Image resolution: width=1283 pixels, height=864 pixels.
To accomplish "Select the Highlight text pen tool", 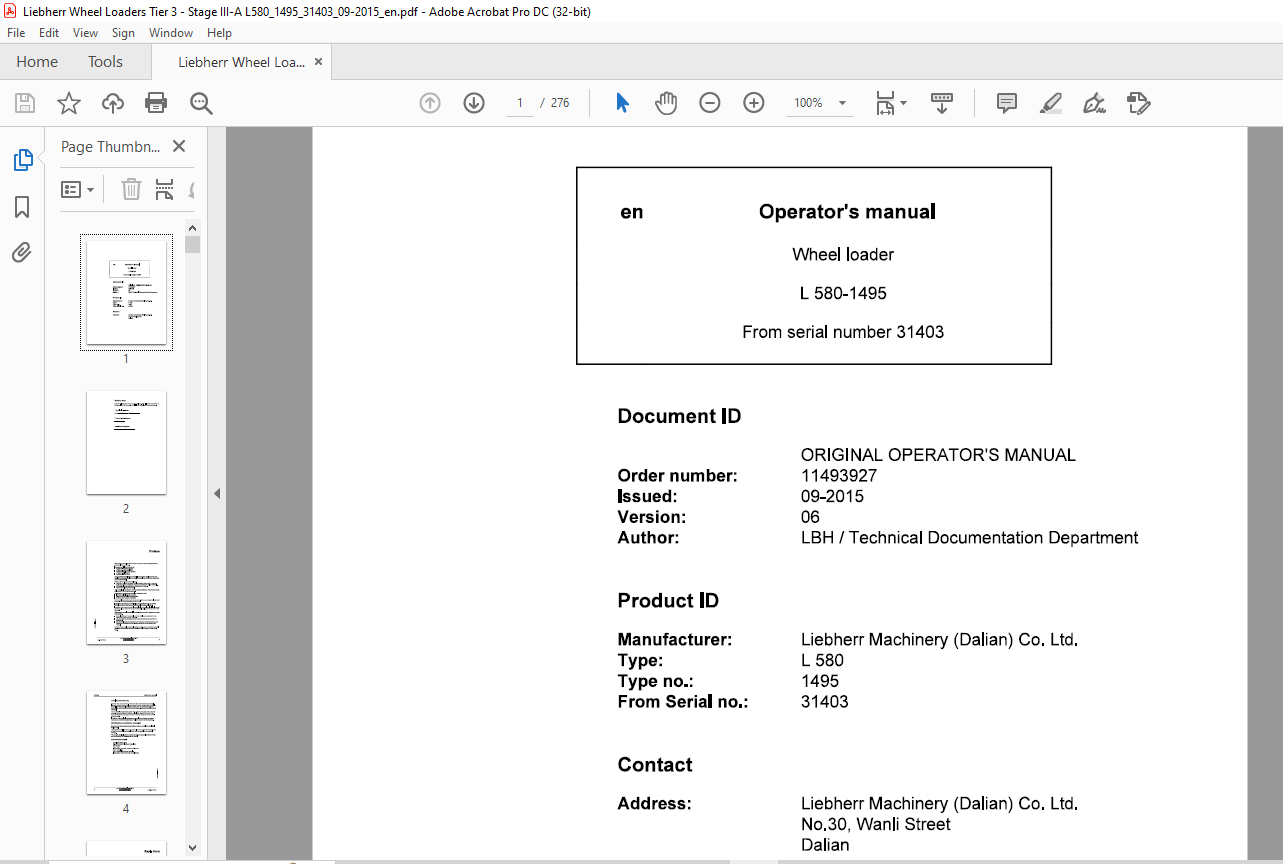I will 1050,103.
